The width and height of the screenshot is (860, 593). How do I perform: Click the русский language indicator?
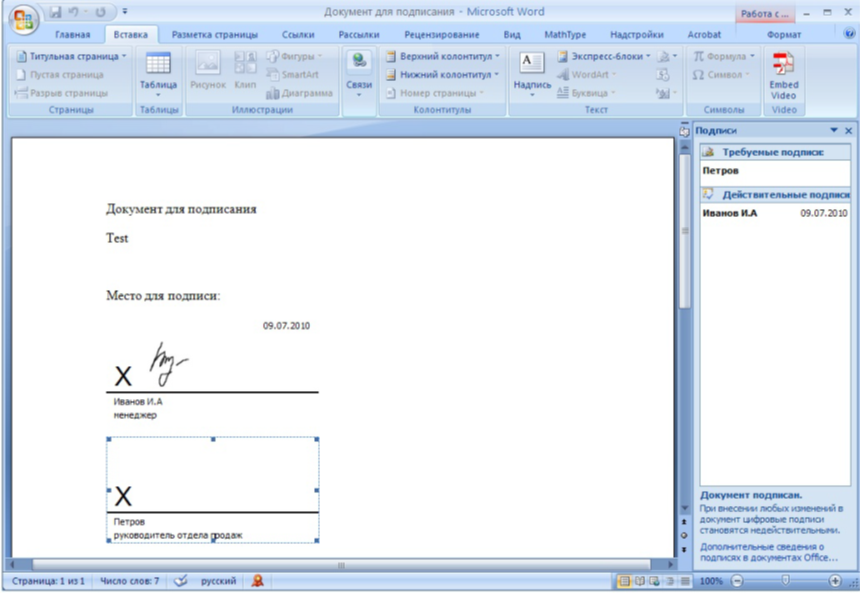(218, 581)
